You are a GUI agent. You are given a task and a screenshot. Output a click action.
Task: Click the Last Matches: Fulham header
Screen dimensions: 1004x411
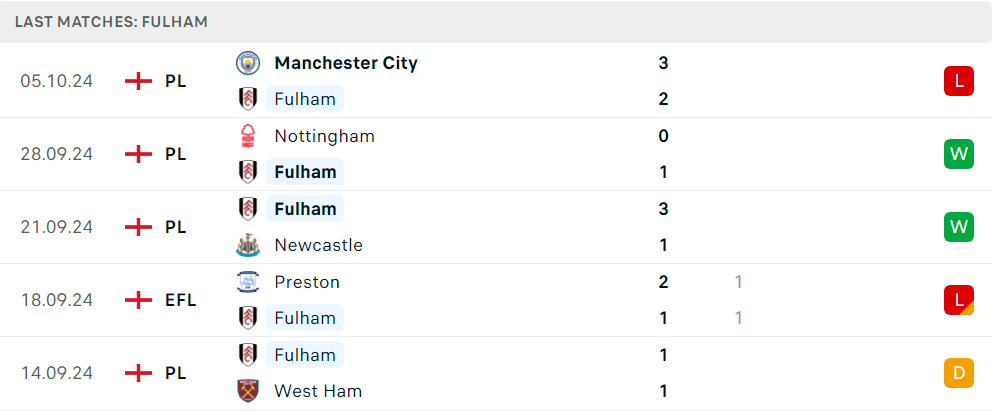pos(111,22)
